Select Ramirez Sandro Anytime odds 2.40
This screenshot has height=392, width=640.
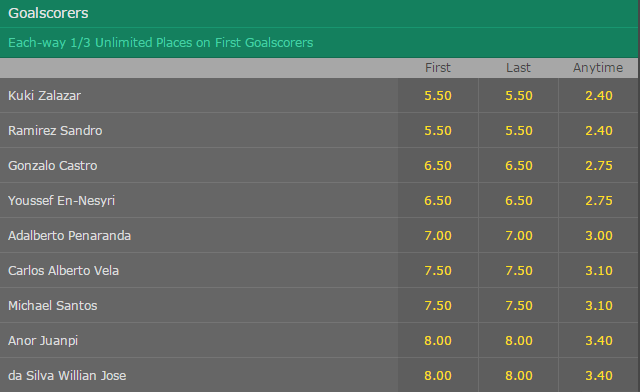598,131
